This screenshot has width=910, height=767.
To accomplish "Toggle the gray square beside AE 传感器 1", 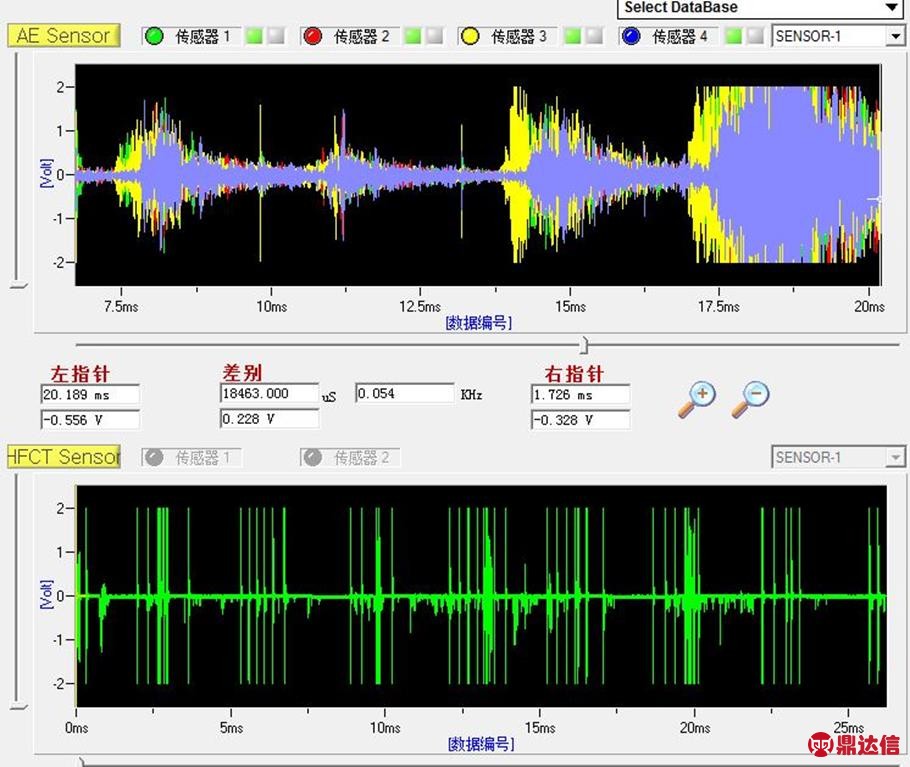I will click(276, 36).
